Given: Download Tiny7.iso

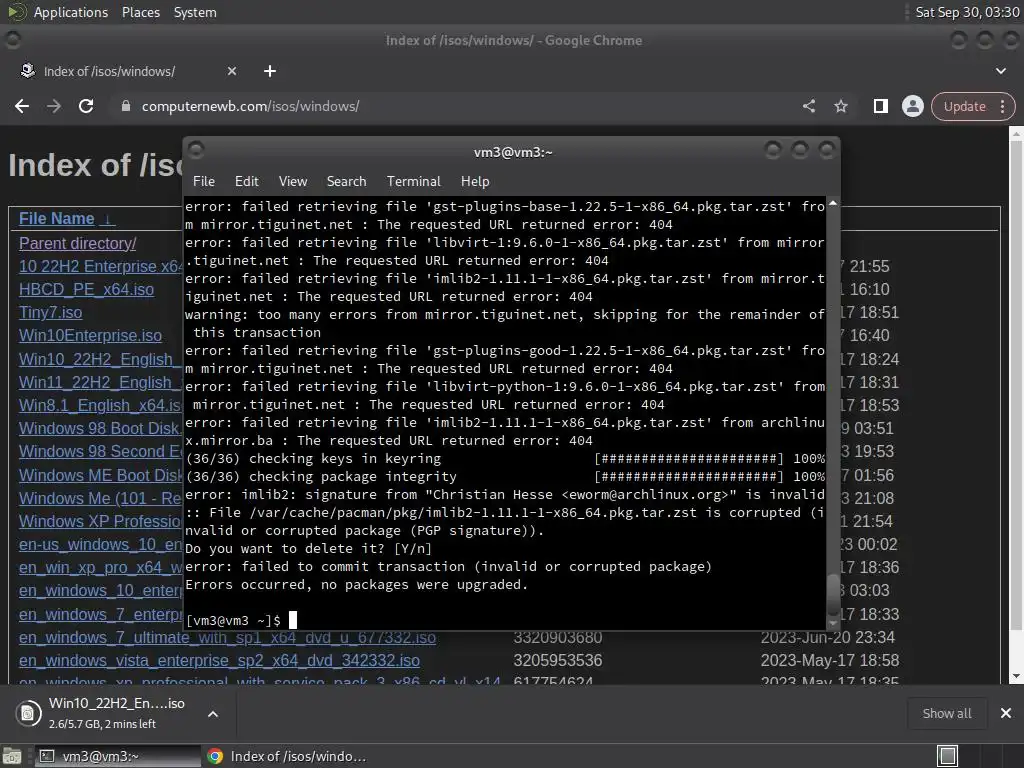Looking at the screenshot, I should point(50,312).
